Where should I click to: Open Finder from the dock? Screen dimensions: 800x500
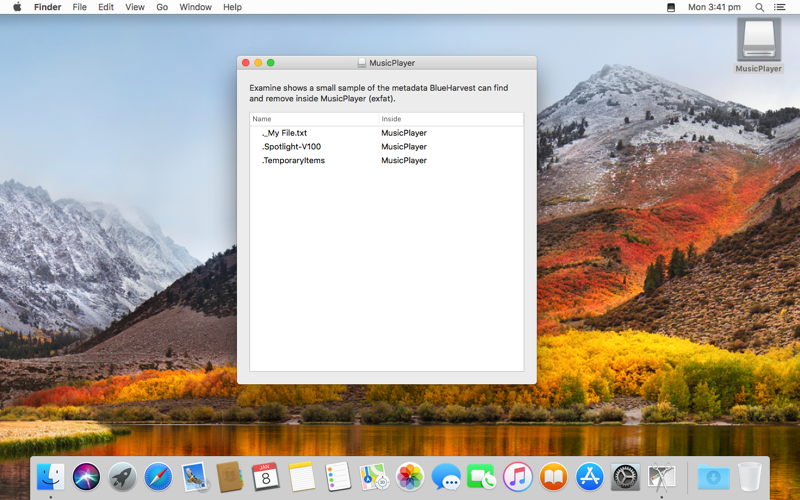click(51, 477)
